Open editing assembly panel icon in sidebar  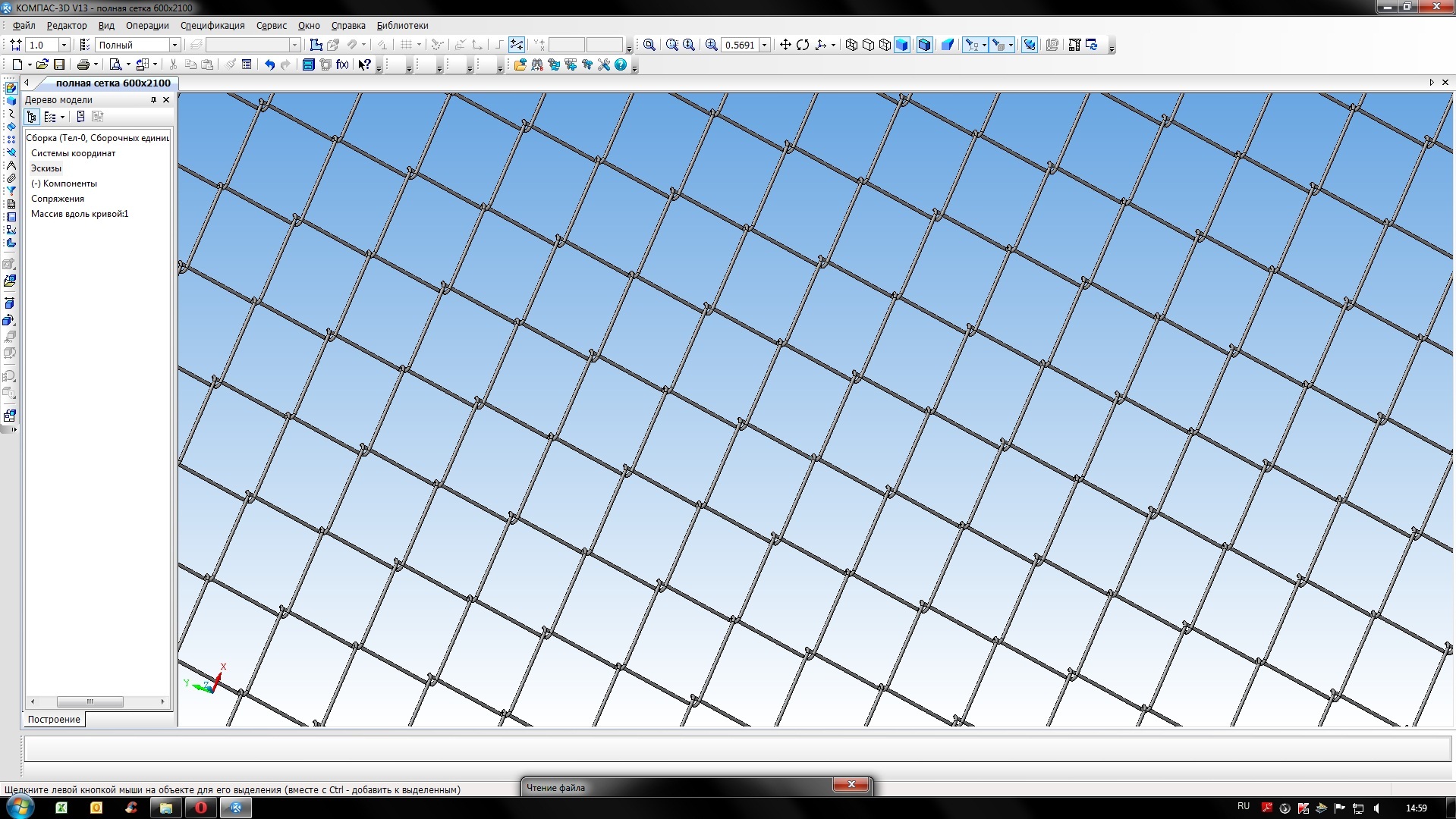[11, 88]
